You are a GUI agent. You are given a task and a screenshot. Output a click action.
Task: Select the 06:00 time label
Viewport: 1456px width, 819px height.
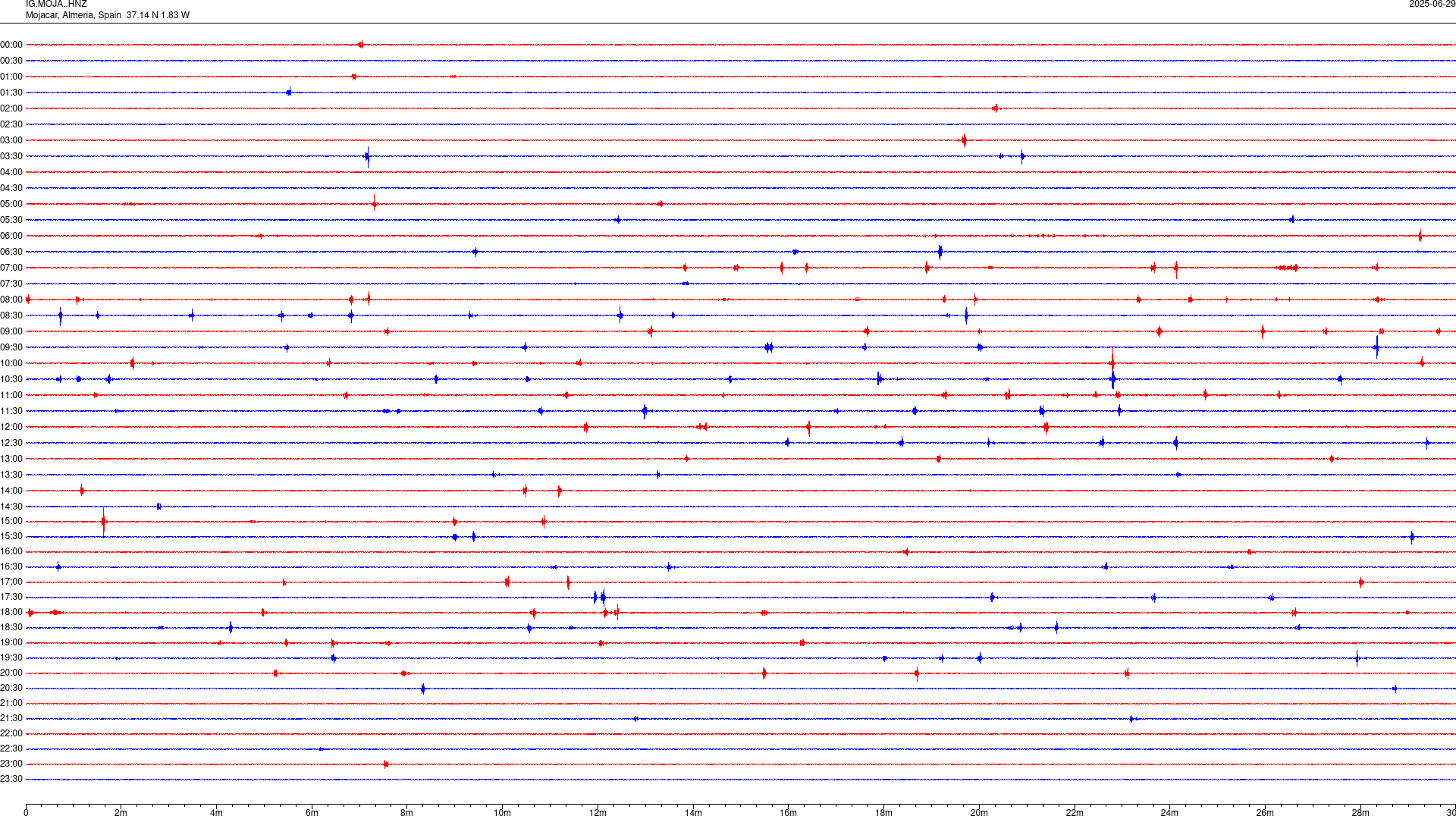(11, 236)
